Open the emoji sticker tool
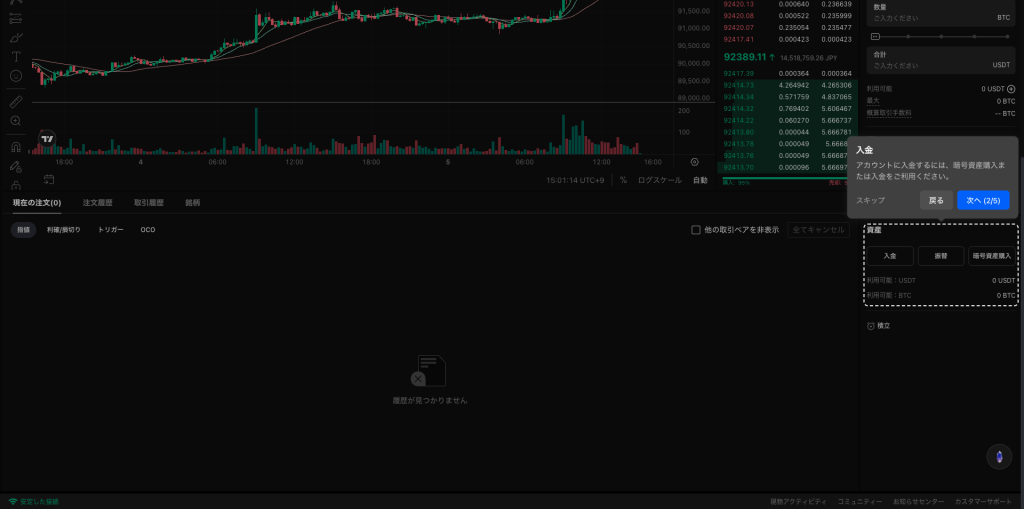This screenshot has width=1024, height=509. tap(16, 76)
